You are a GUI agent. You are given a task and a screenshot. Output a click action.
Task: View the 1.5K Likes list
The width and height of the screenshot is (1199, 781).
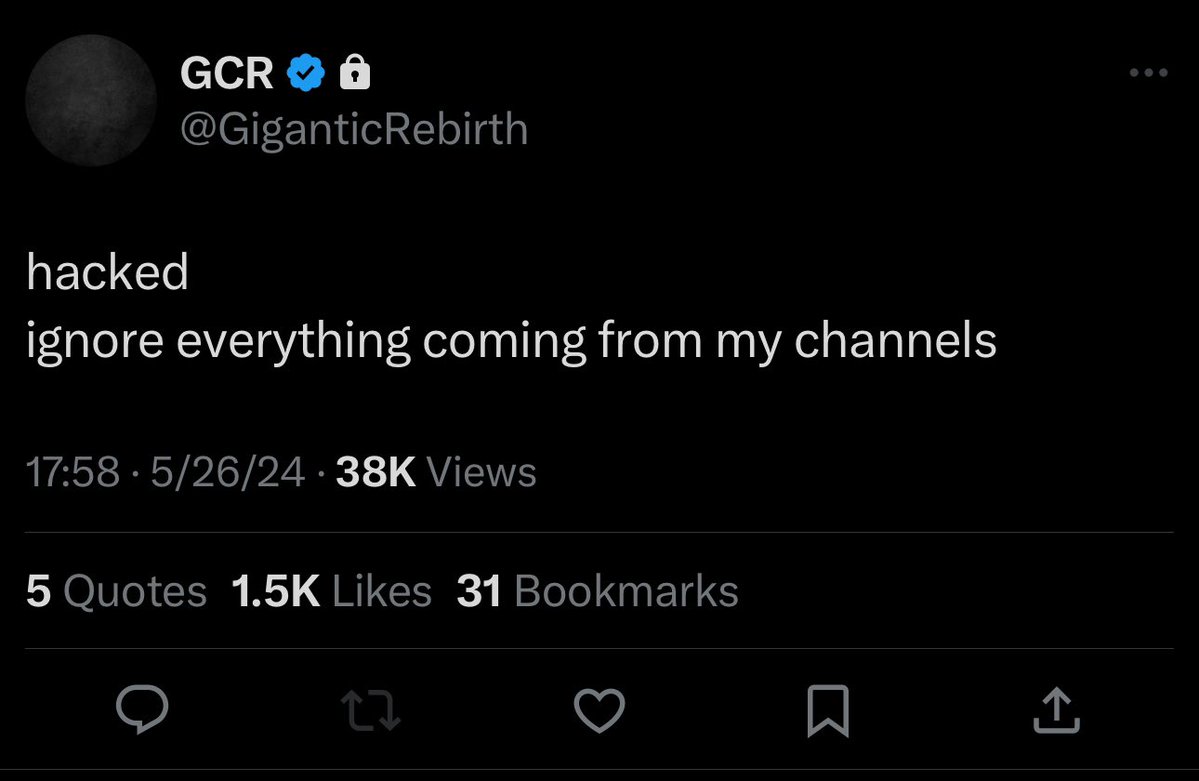click(331, 591)
